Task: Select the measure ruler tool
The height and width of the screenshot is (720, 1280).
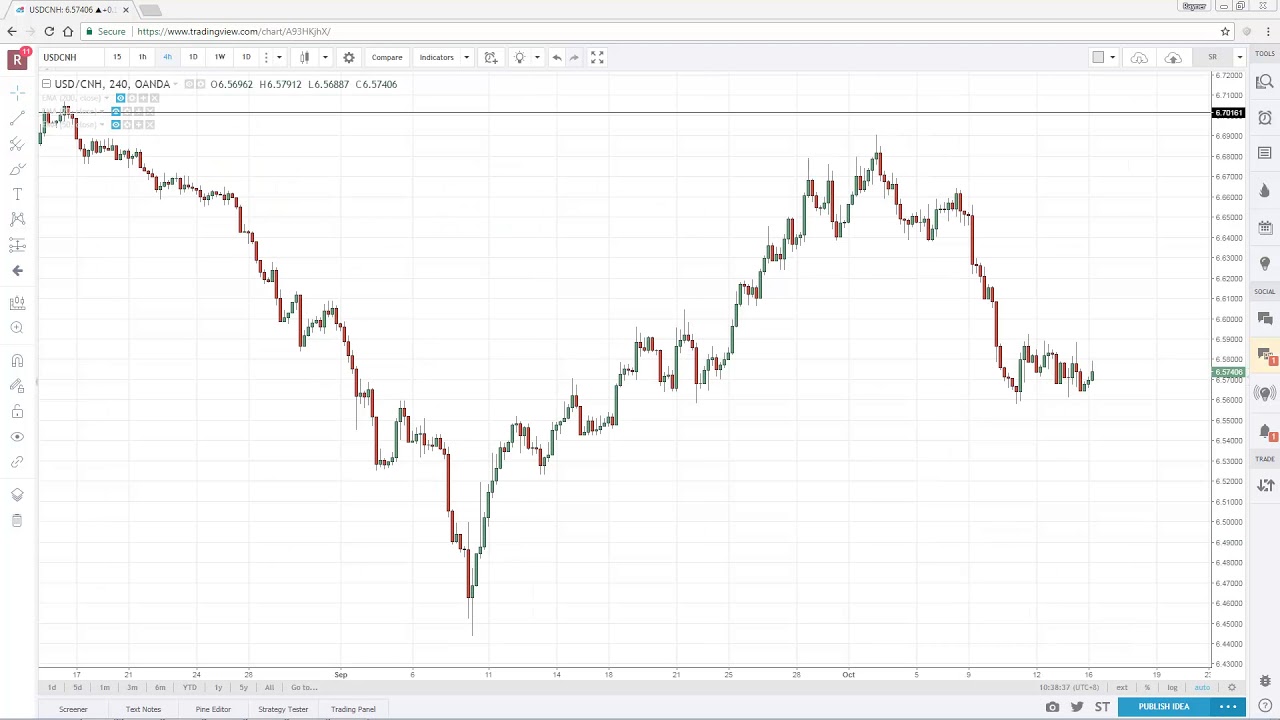Action: pos(17,302)
